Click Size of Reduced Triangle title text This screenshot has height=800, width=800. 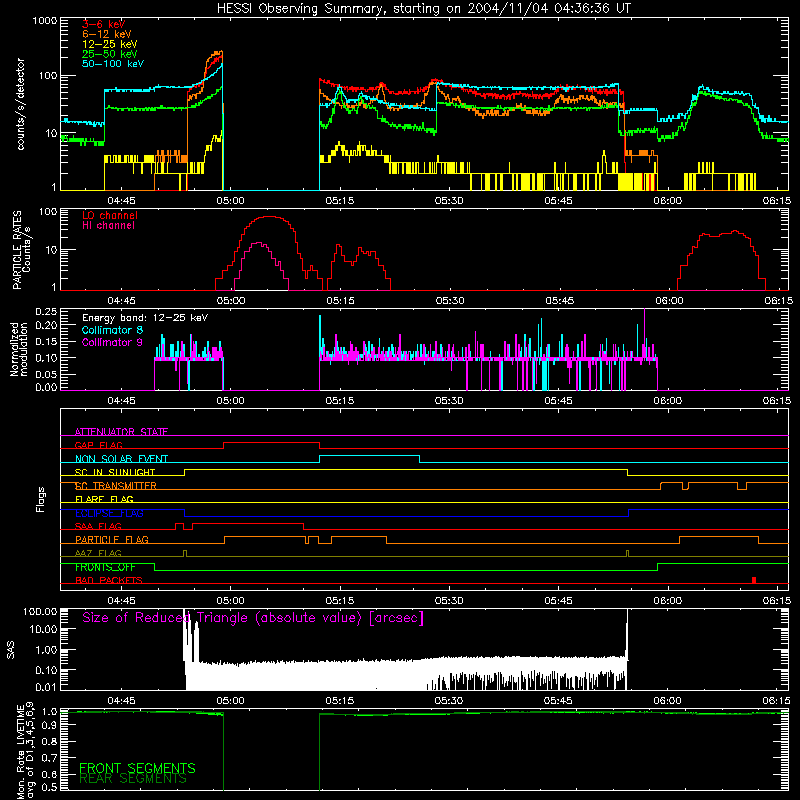coord(253,618)
